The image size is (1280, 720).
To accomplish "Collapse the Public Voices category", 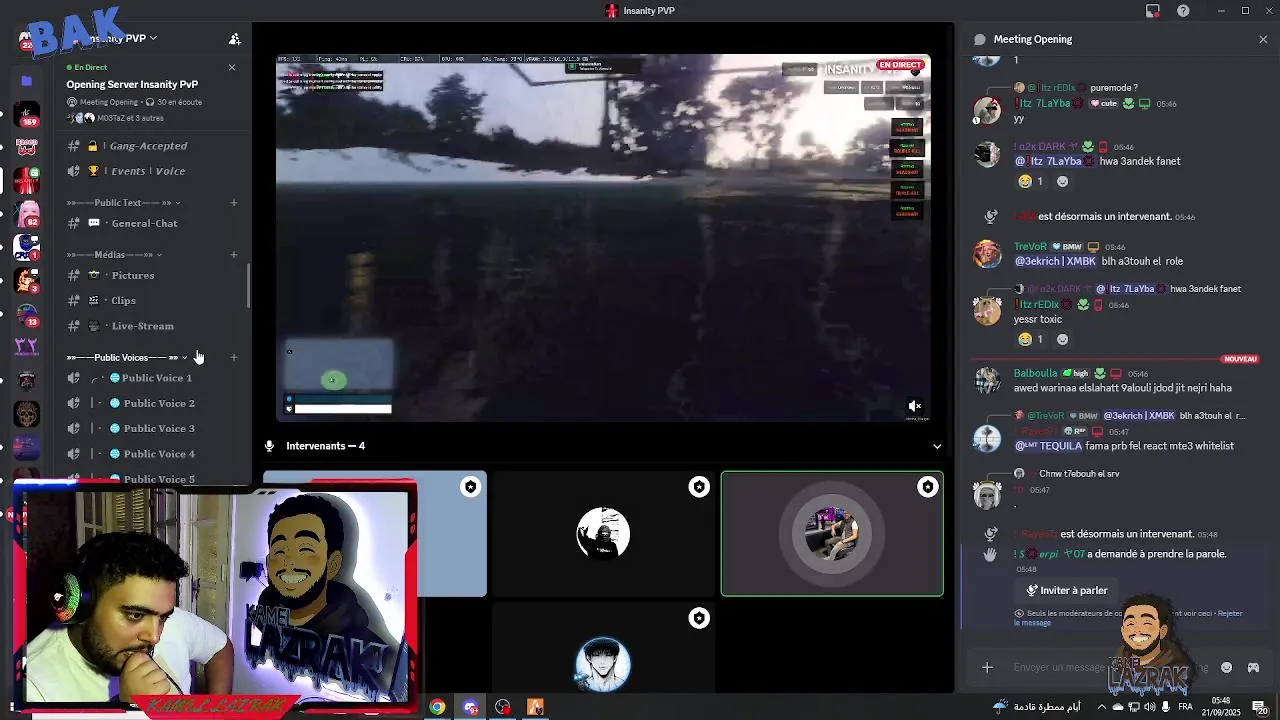I will (x=127, y=358).
